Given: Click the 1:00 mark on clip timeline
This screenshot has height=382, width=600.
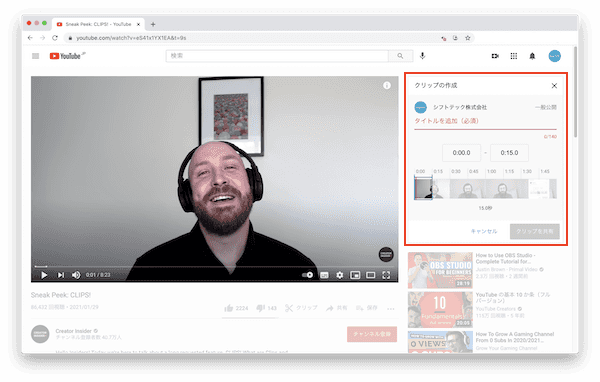Looking at the screenshot, I should coord(491,171).
